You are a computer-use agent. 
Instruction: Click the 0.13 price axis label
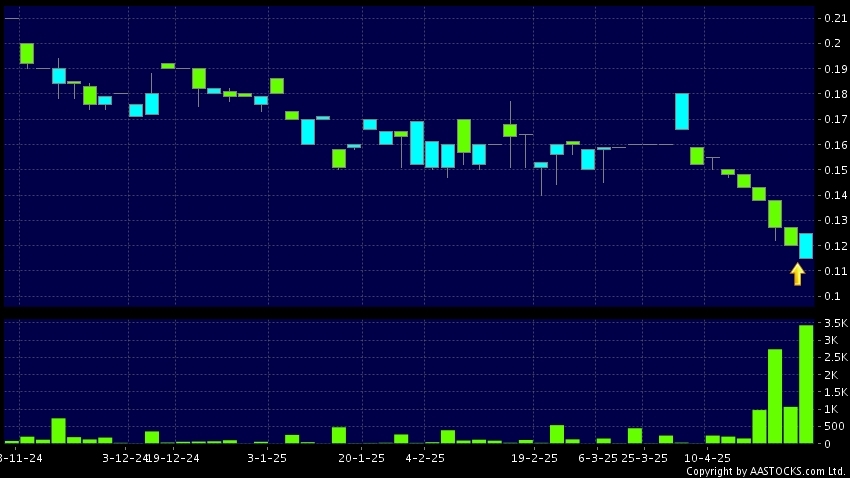(x=835, y=220)
